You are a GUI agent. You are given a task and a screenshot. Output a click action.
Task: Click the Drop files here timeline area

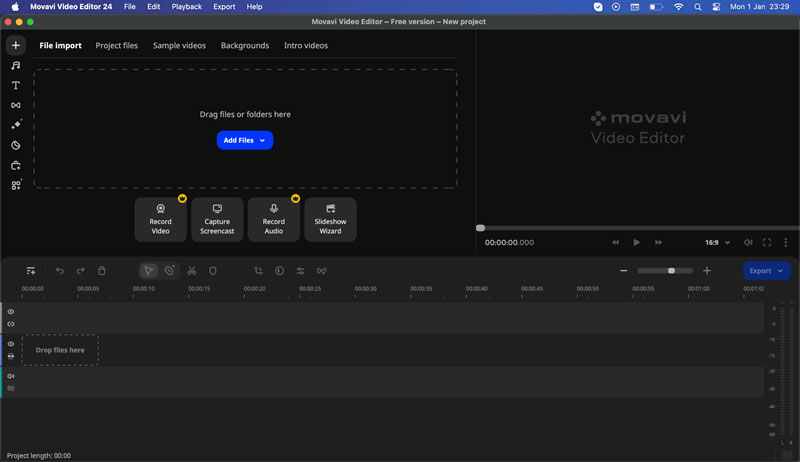60,350
